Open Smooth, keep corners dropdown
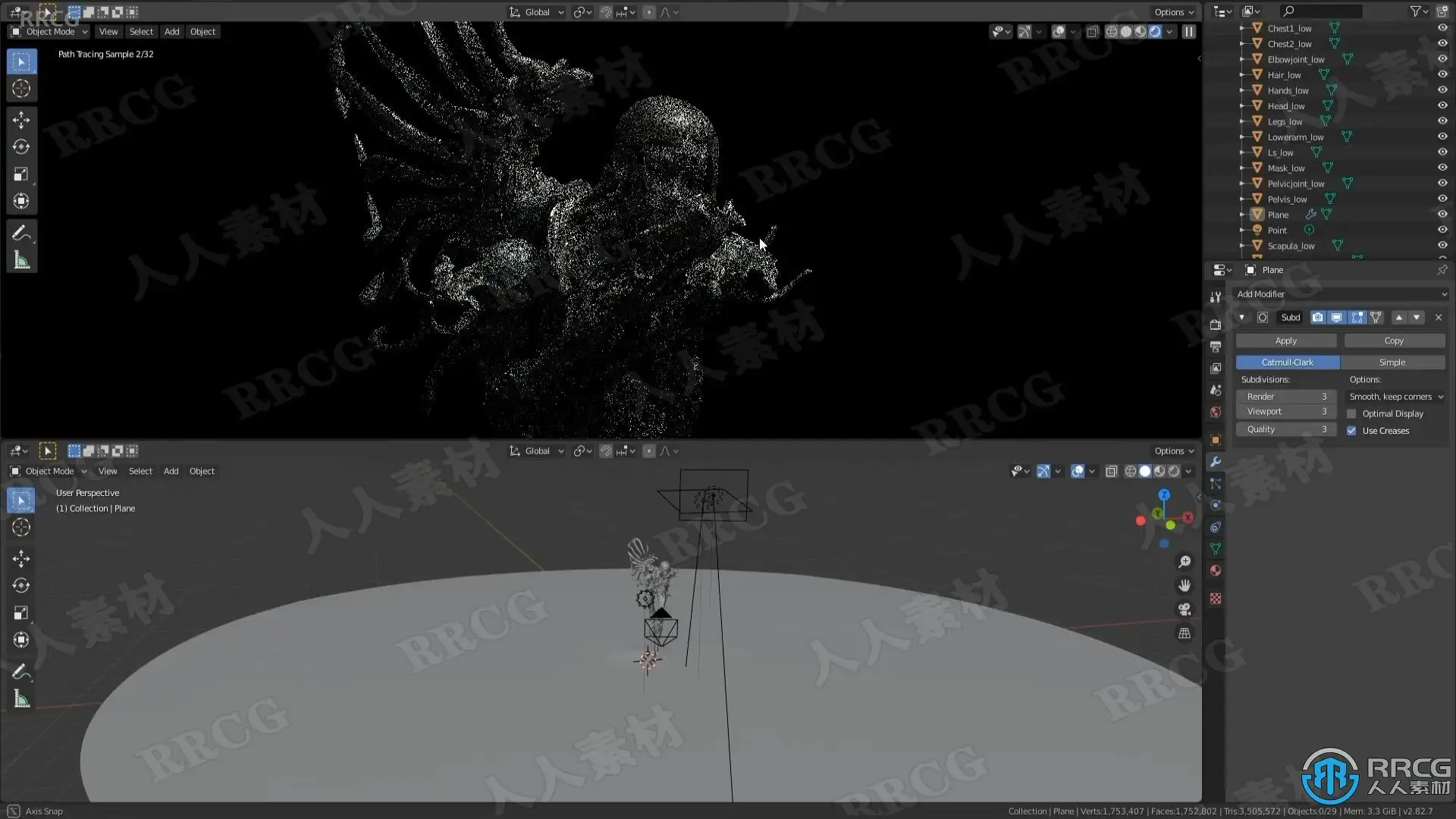The height and width of the screenshot is (819, 1456). pyautogui.click(x=1396, y=397)
